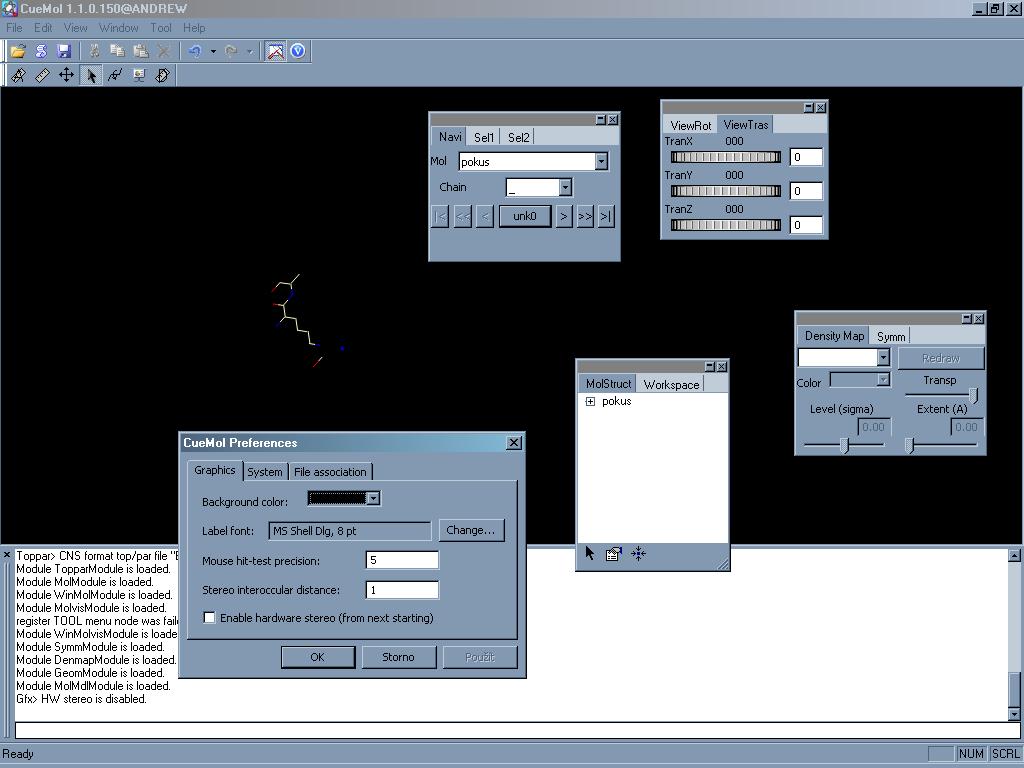Click the TranX value input field
Image resolution: width=1024 pixels, height=768 pixels.
click(x=806, y=157)
